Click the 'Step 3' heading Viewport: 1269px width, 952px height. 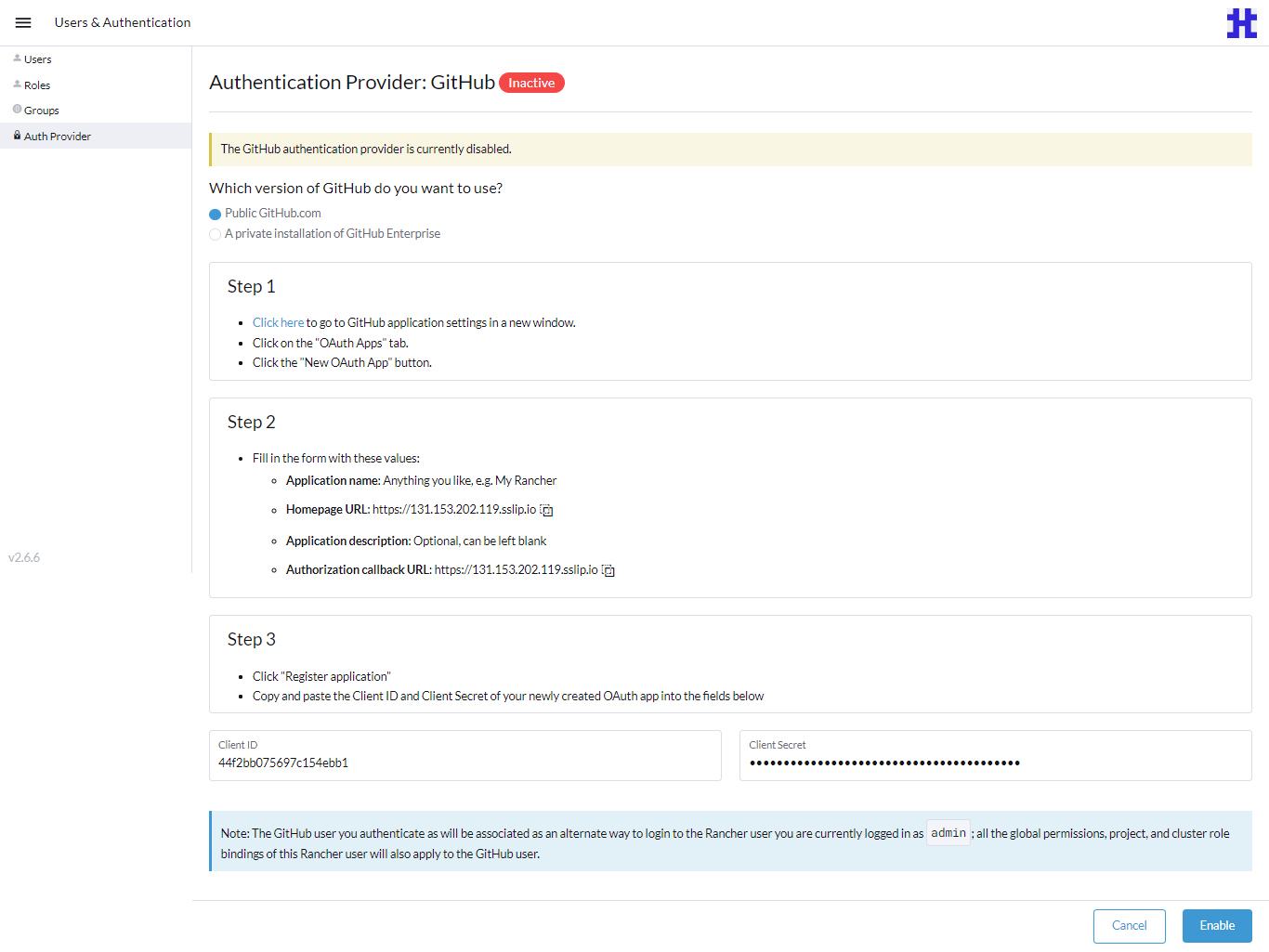point(252,640)
